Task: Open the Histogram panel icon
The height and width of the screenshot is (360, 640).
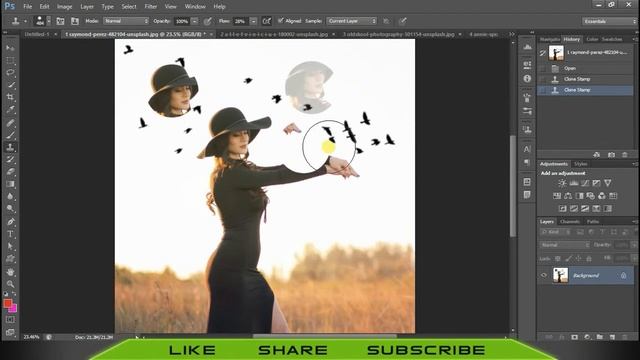Action: pos(527,47)
